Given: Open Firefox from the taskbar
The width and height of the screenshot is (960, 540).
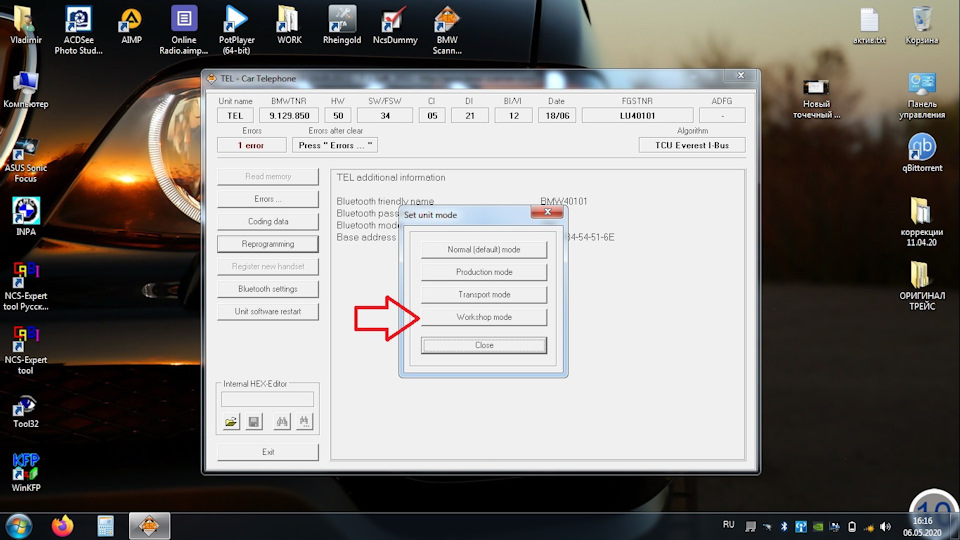Looking at the screenshot, I should [x=62, y=526].
